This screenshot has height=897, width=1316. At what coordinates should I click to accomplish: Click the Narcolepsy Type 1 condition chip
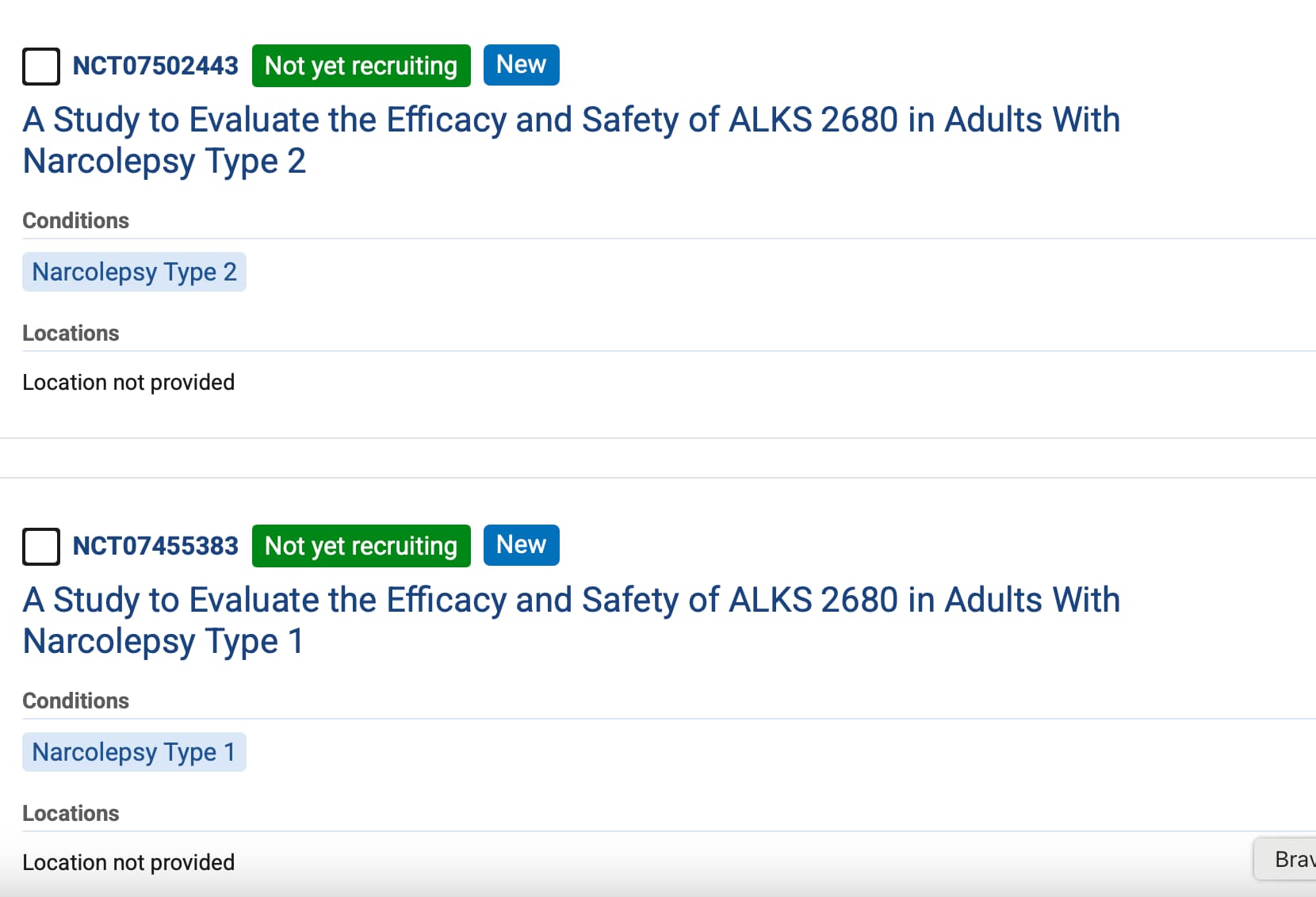pos(134,752)
